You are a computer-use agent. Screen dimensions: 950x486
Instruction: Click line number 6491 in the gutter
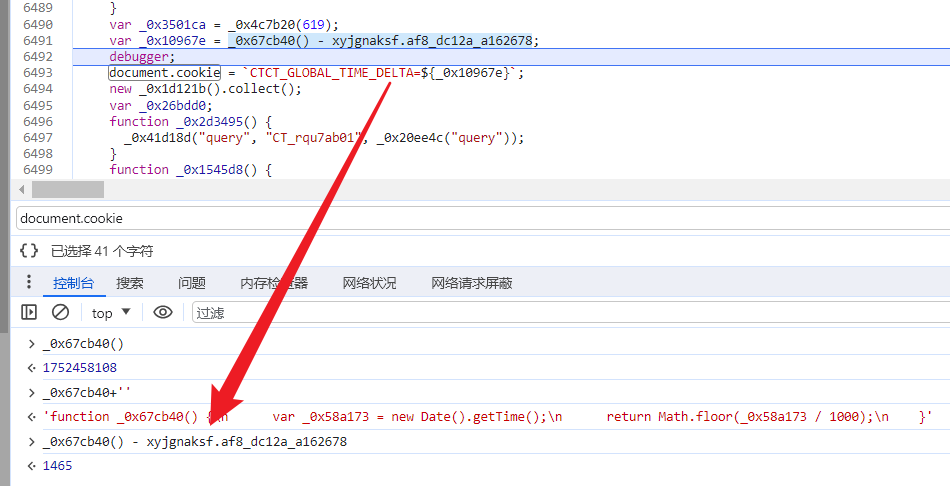click(x=38, y=41)
